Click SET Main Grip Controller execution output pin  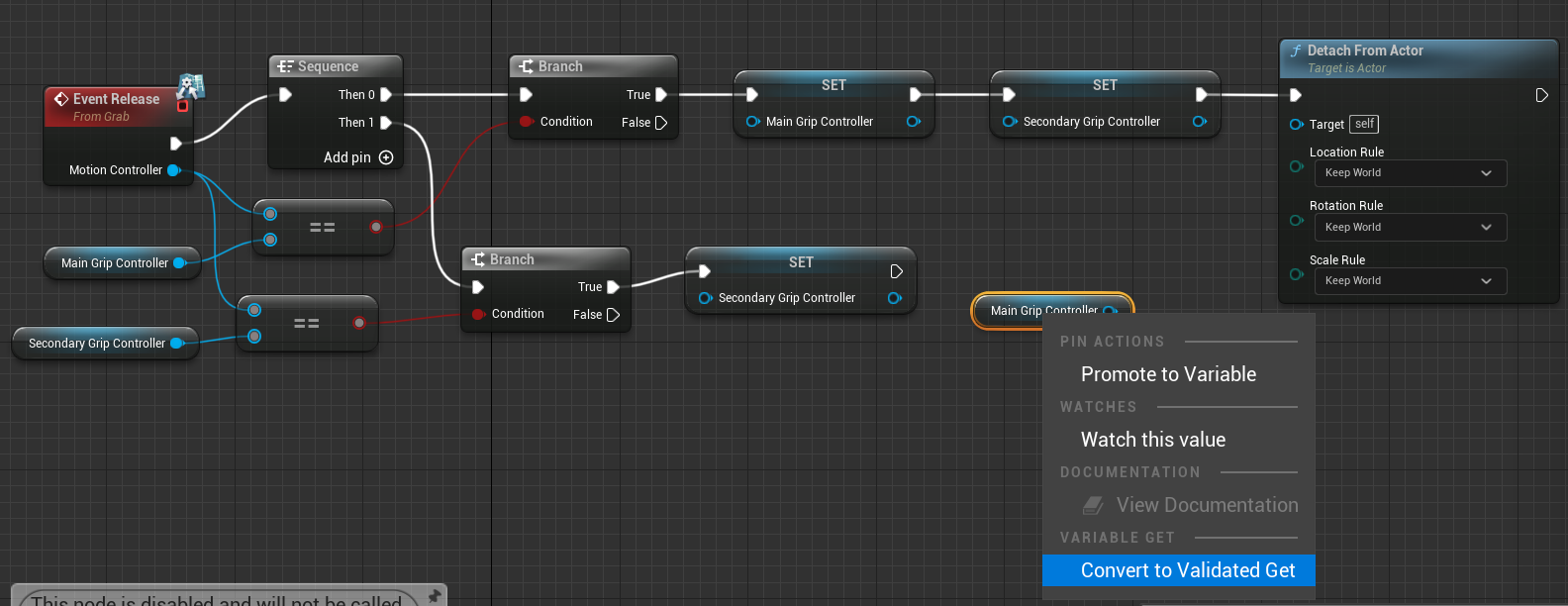916,95
